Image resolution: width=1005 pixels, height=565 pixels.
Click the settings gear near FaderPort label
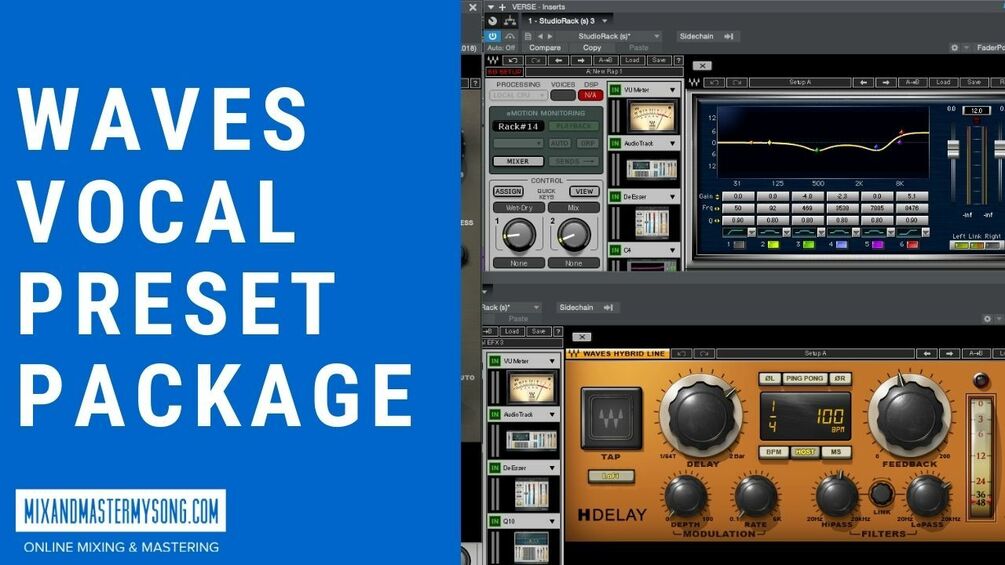(954, 48)
